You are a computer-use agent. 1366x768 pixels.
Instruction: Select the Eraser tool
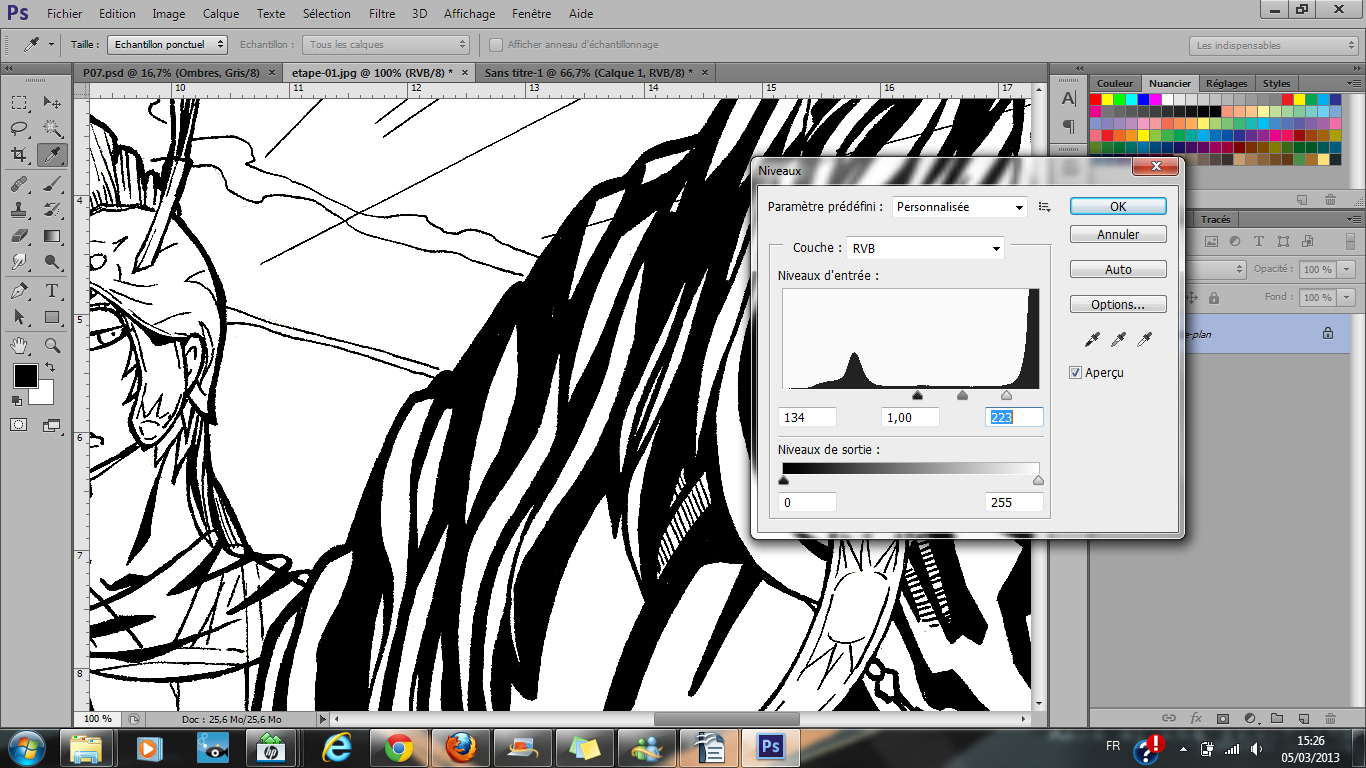(x=19, y=236)
